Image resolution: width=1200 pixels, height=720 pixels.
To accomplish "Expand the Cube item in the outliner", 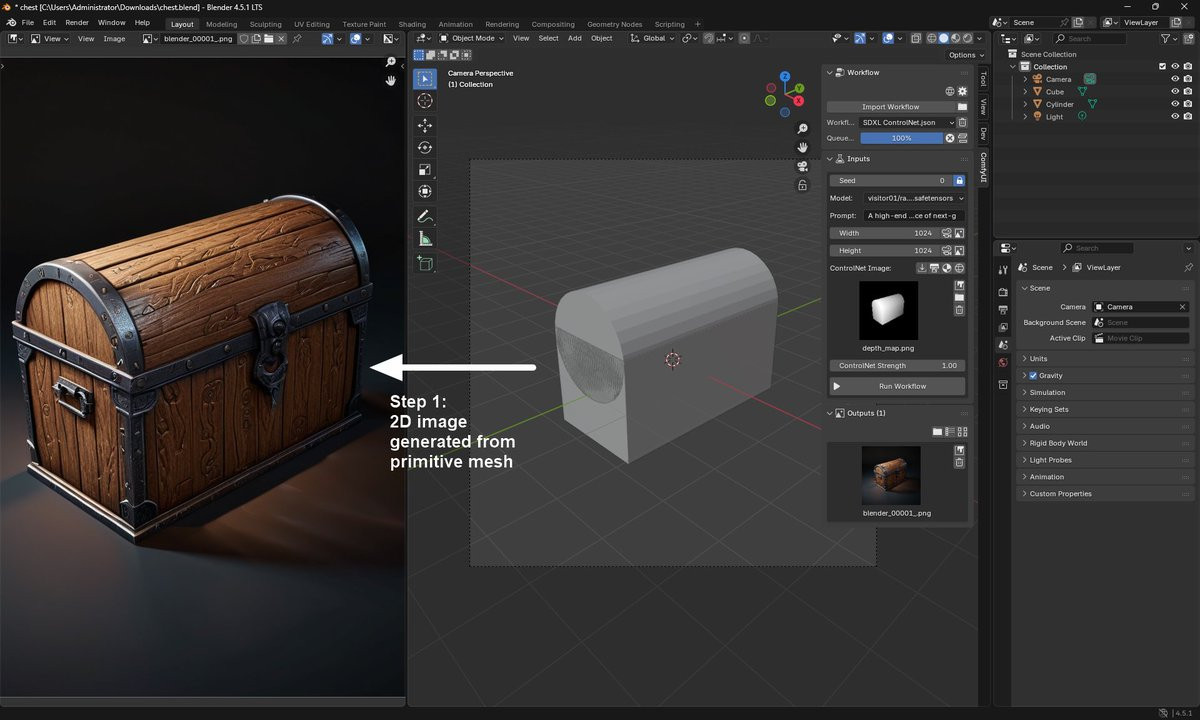I will (x=1025, y=92).
